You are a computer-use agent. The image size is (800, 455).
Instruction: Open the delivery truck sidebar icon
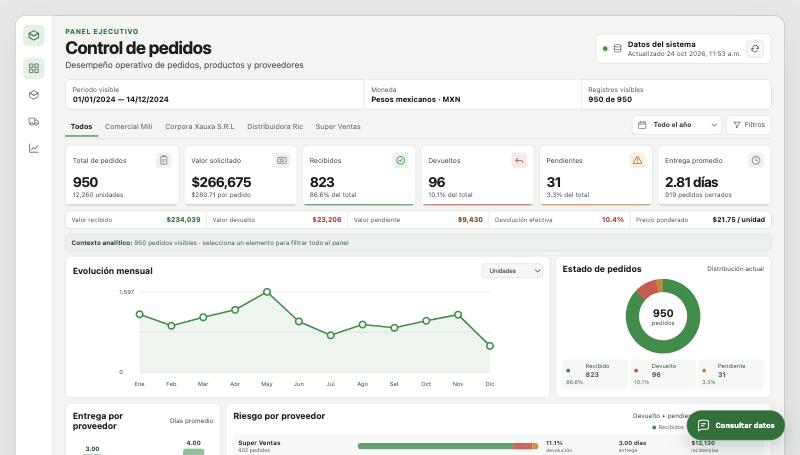(x=34, y=121)
